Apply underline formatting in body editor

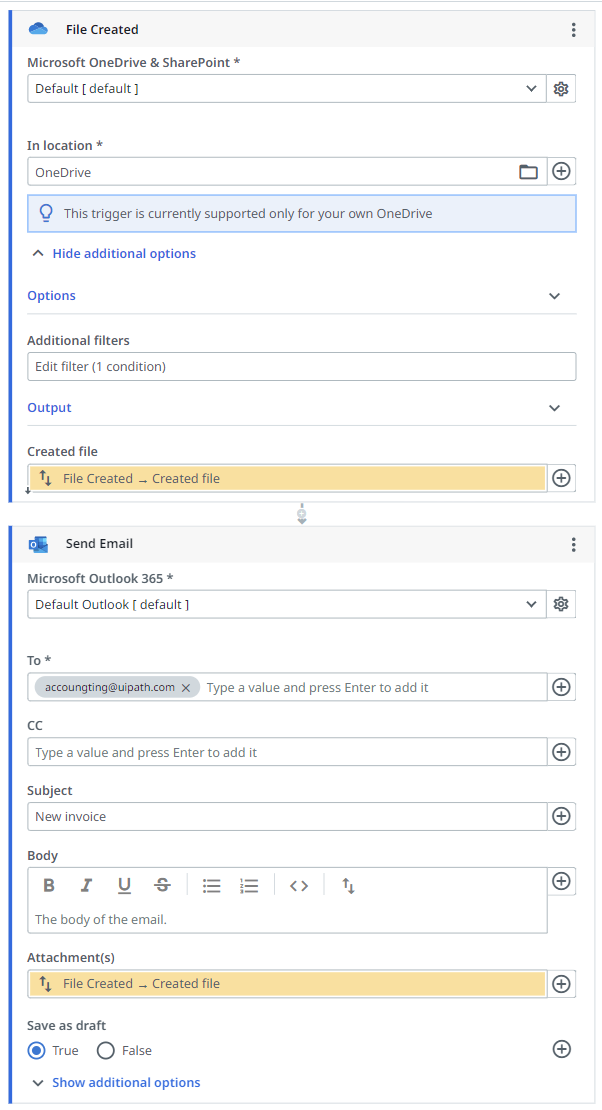tap(124, 885)
